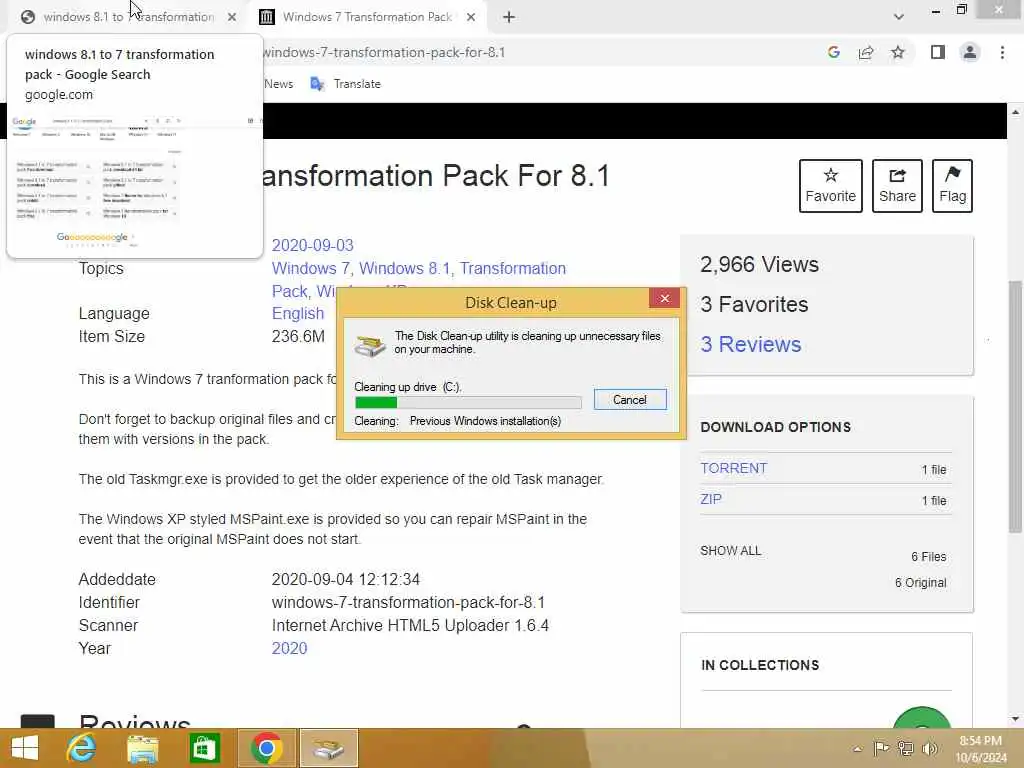Click the Translate bookmark icon
1024x768 pixels.
(x=317, y=84)
